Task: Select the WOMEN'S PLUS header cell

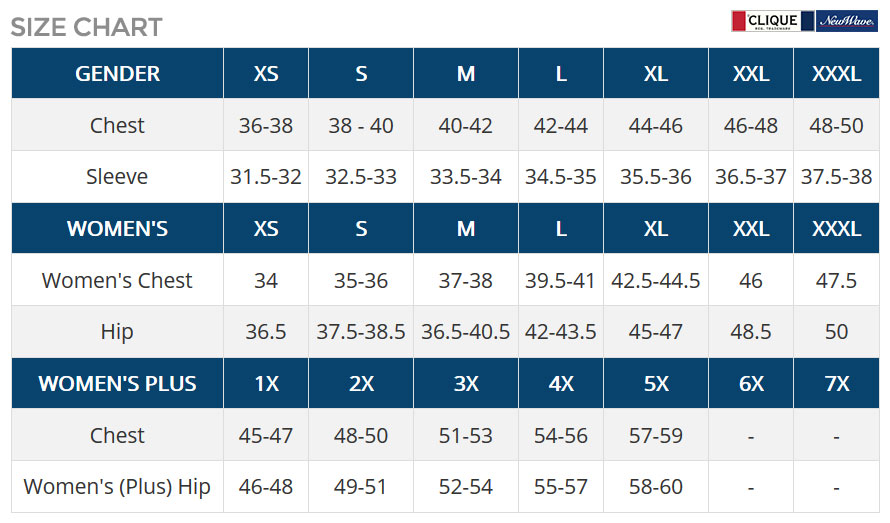Action: click(x=117, y=383)
